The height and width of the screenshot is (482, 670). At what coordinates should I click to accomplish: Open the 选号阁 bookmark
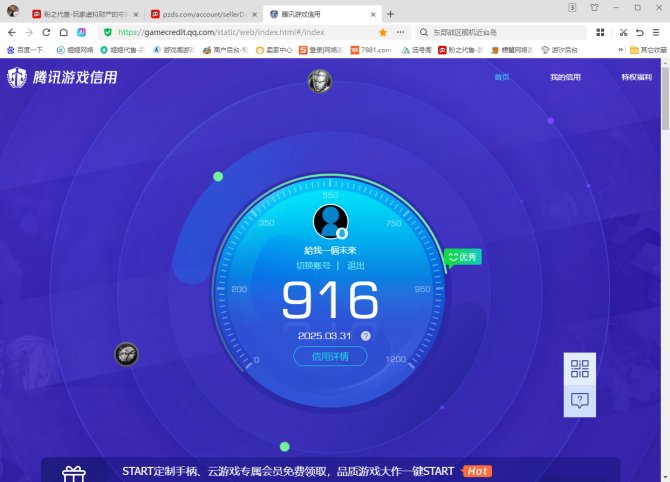coord(416,50)
